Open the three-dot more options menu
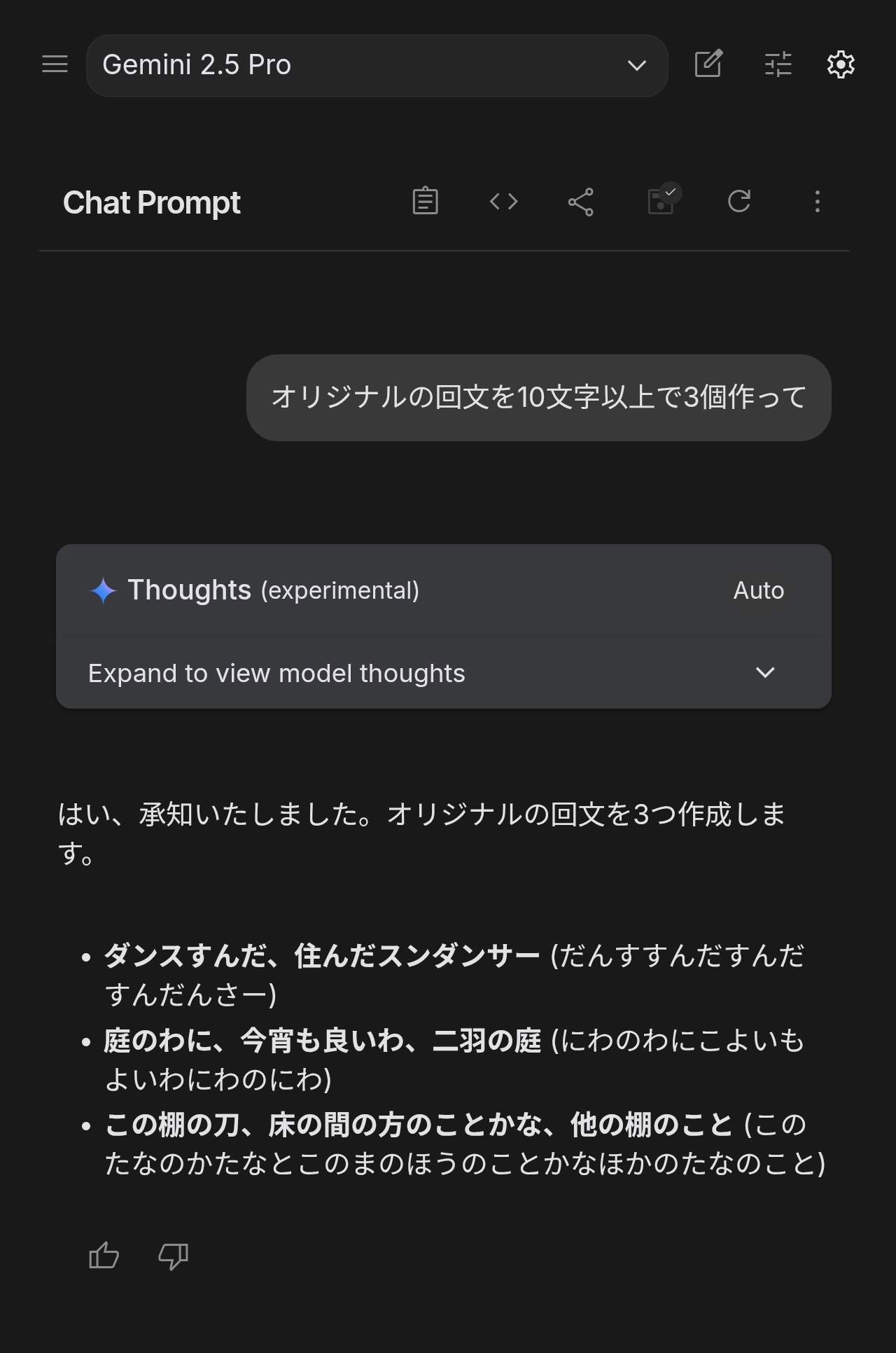 coord(817,202)
